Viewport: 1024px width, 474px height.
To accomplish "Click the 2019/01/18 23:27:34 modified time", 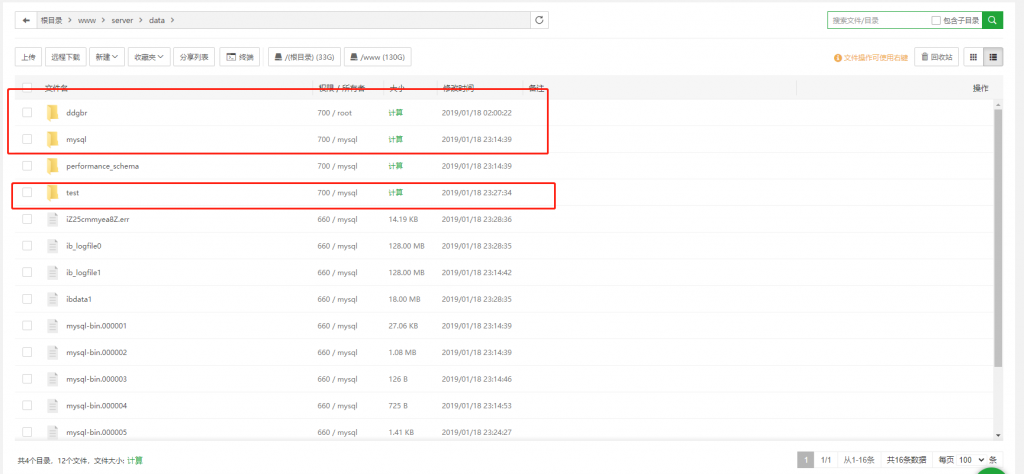I will click(x=477, y=193).
